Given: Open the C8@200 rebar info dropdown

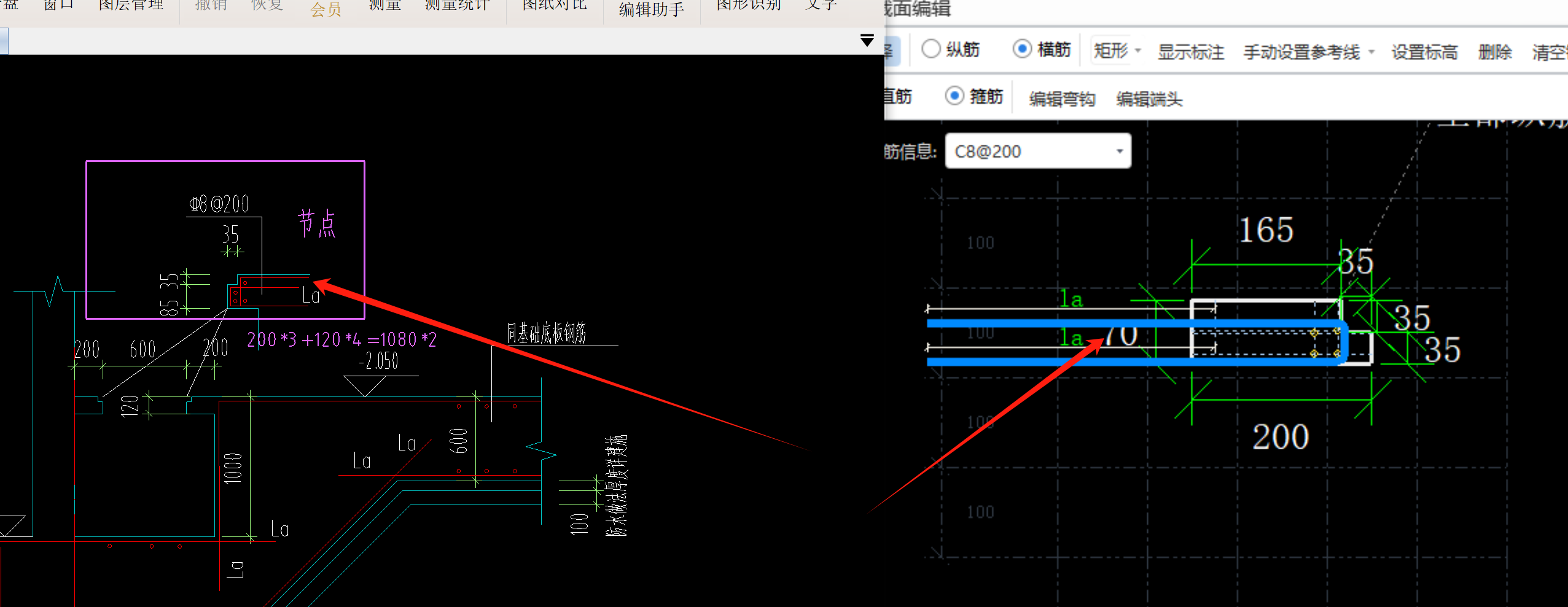Looking at the screenshot, I should click(x=1038, y=151).
